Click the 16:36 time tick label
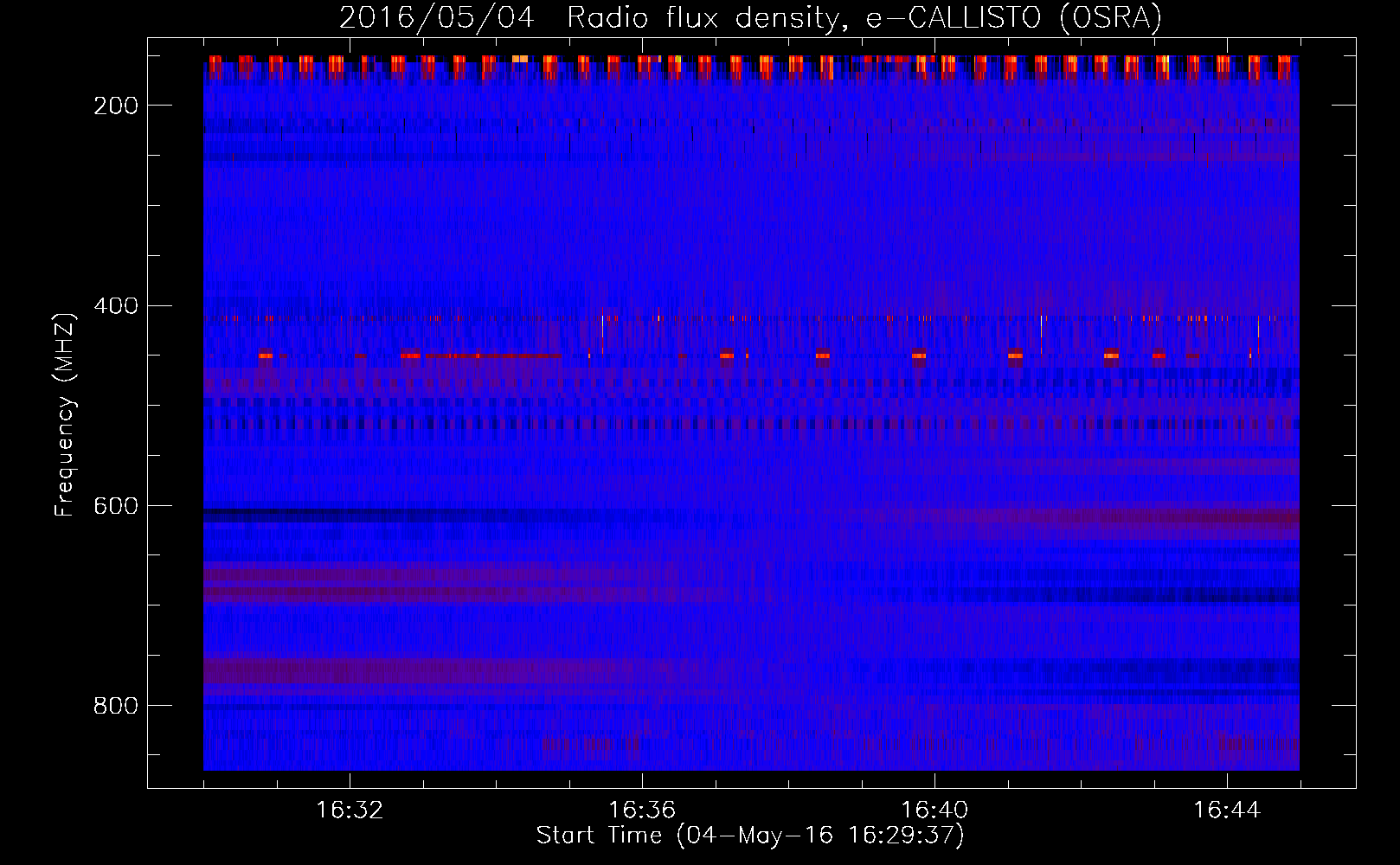1400x865 pixels. (x=642, y=811)
